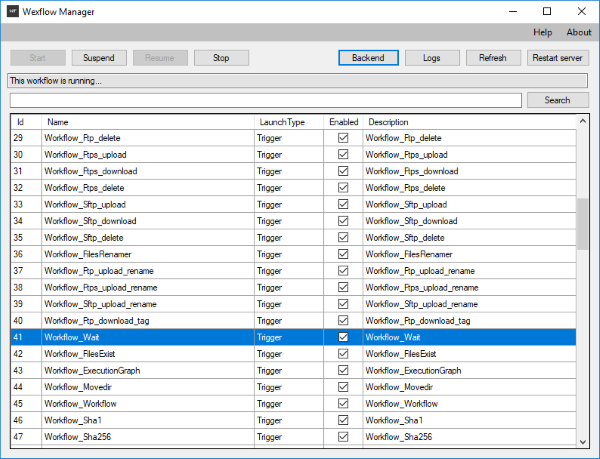
Task: Toggle Enabled checkbox for Workflow_Sha256
Action: [x=343, y=437]
